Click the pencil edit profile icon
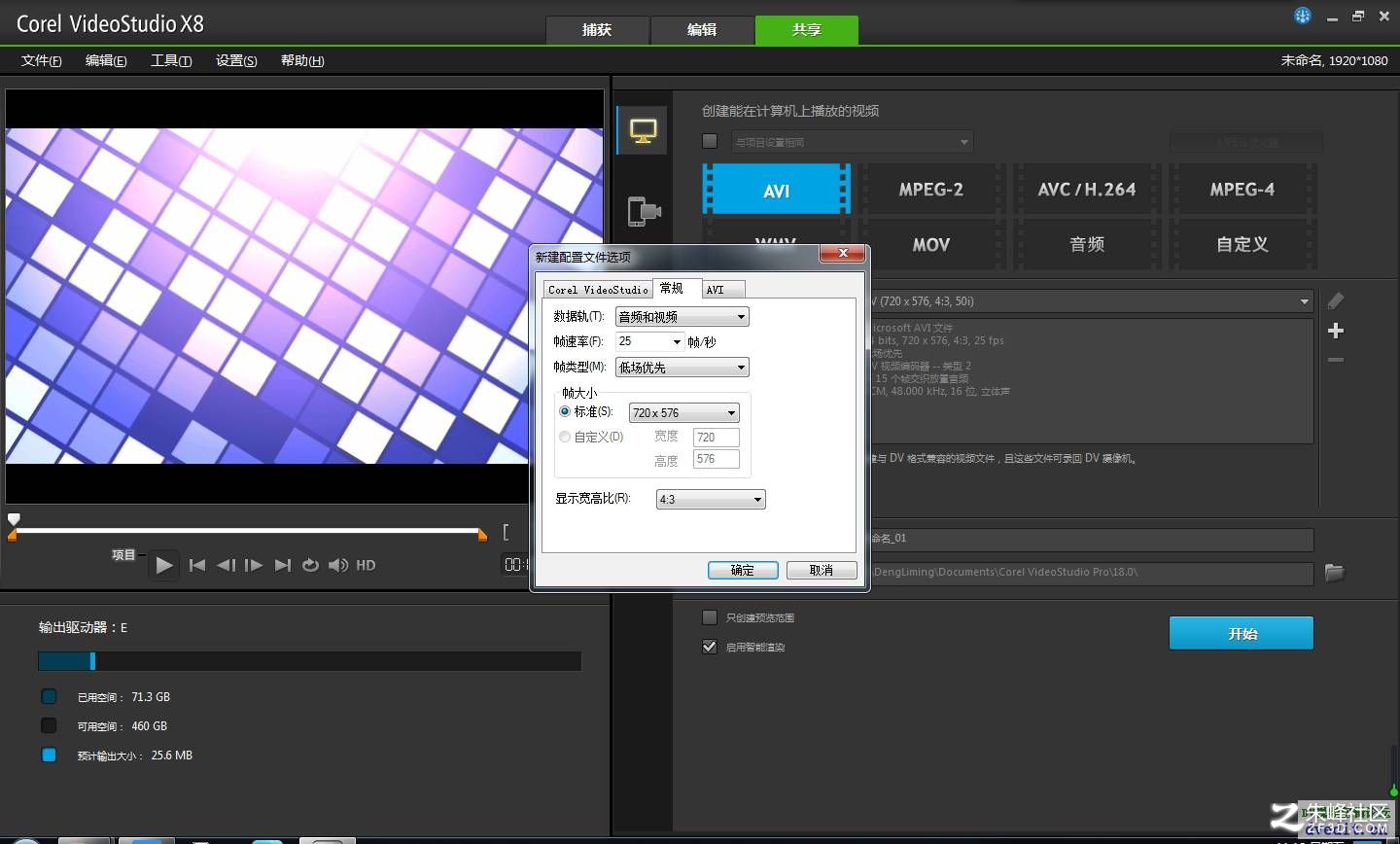The width and height of the screenshot is (1400, 844). point(1336,300)
